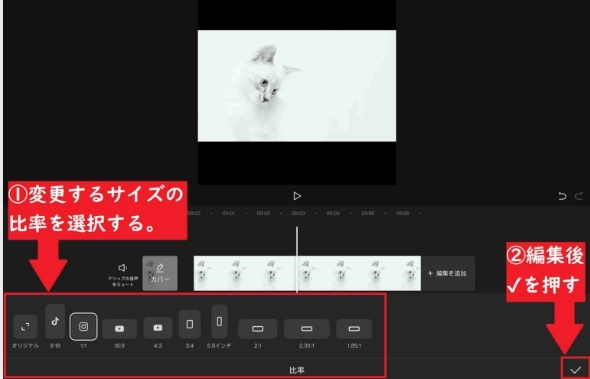Click the 比率 panel title

click(297, 370)
